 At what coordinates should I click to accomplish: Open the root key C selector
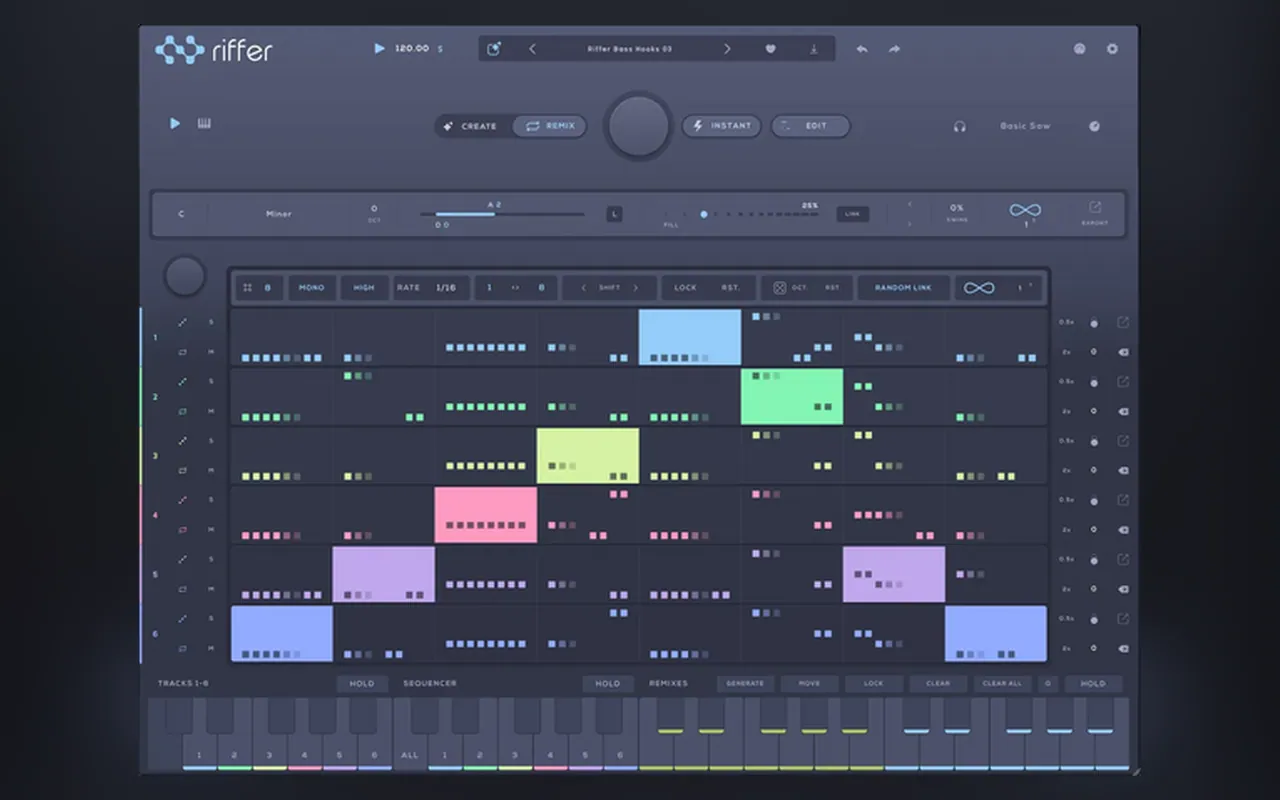pos(181,214)
